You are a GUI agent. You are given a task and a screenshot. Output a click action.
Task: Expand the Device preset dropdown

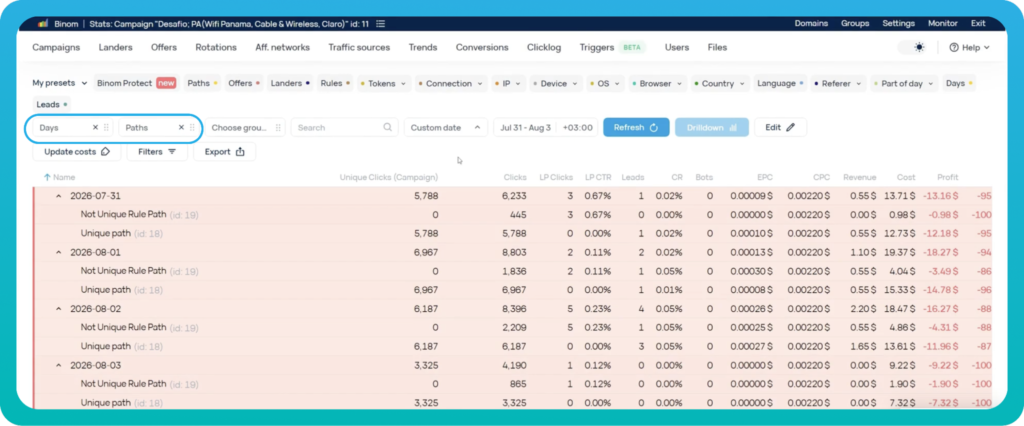coord(555,83)
